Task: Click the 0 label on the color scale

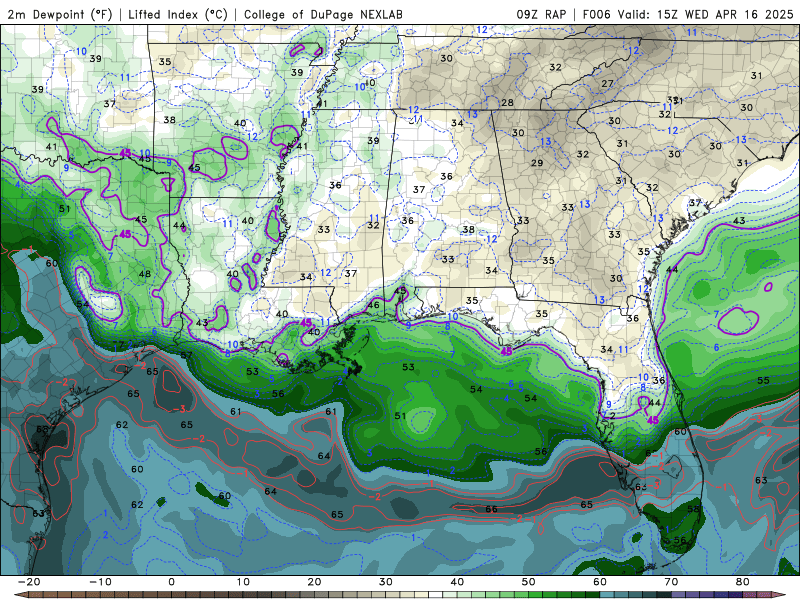Action: tap(171, 582)
